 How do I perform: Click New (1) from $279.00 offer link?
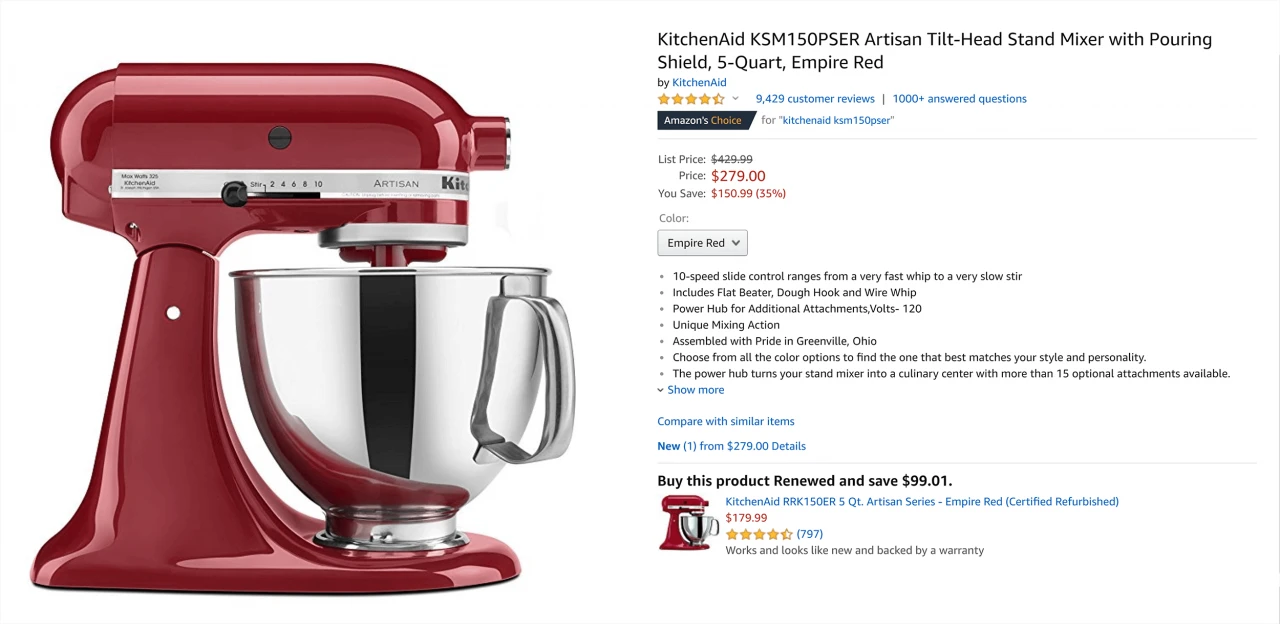715,445
